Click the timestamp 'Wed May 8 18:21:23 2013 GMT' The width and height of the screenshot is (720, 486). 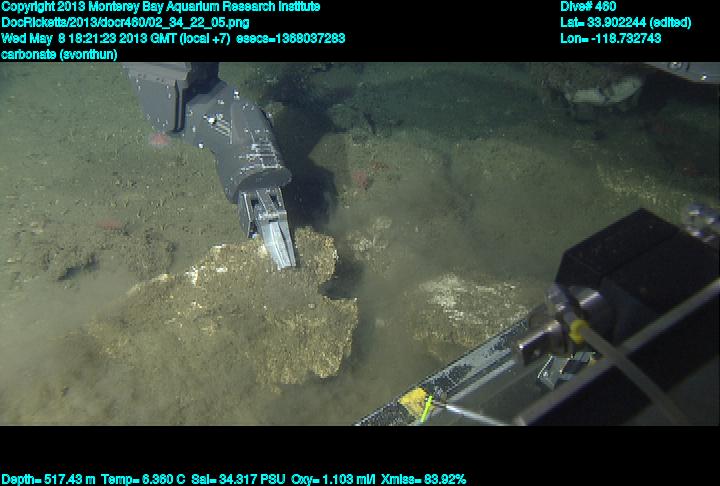coord(88,38)
